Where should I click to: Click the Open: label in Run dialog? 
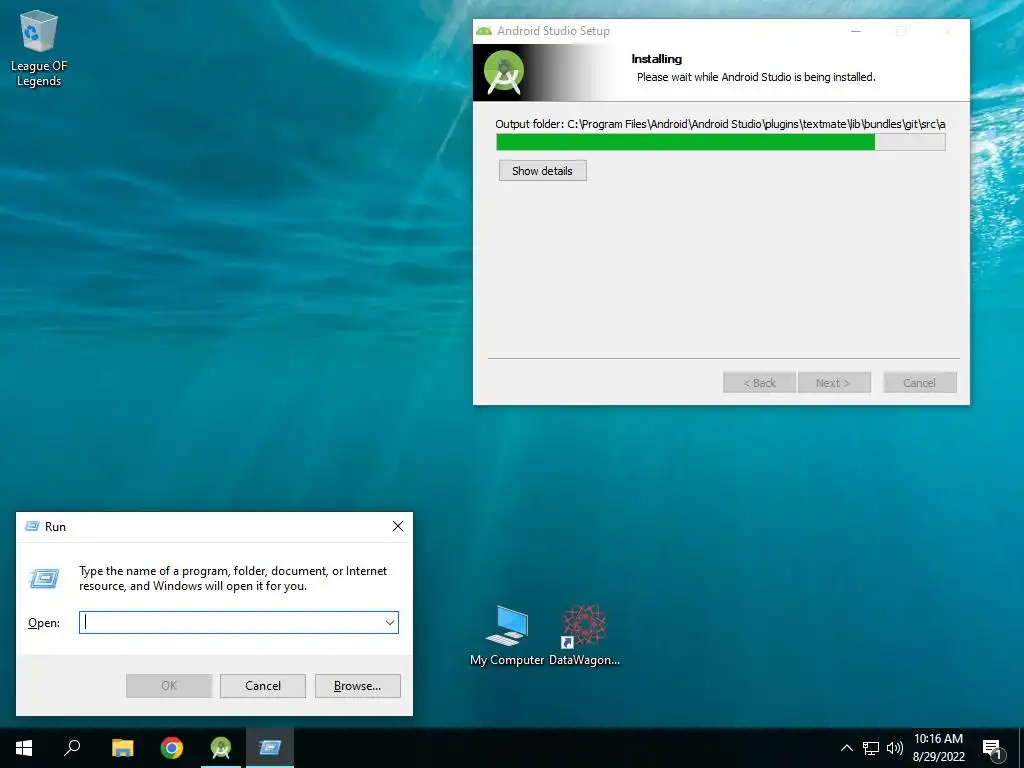pos(44,623)
